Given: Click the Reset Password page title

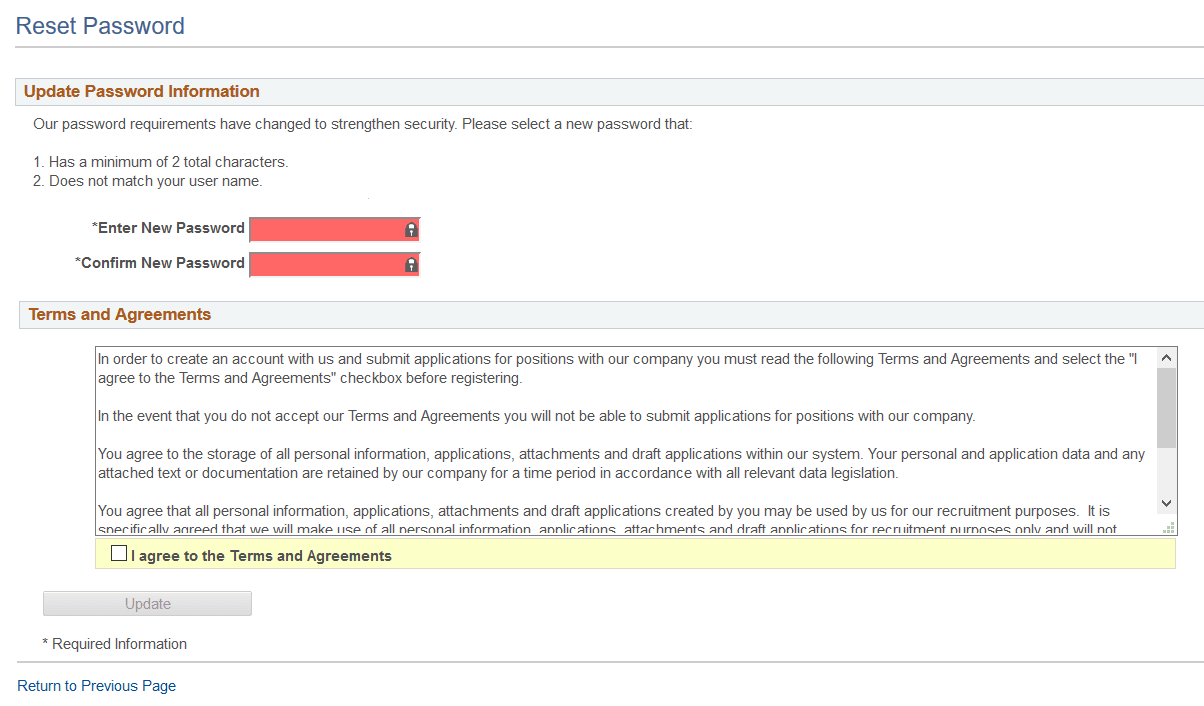Looking at the screenshot, I should pos(99,25).
